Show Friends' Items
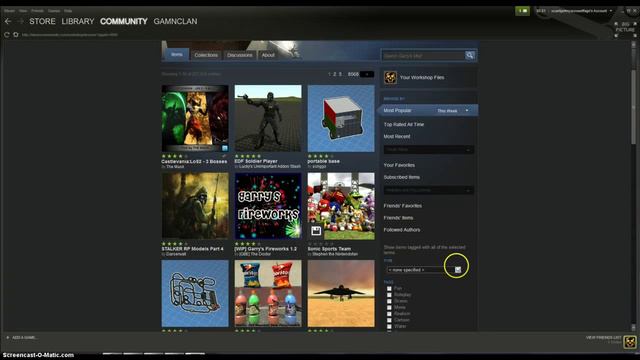The image size is (640, 360). (x=398, y=218)
